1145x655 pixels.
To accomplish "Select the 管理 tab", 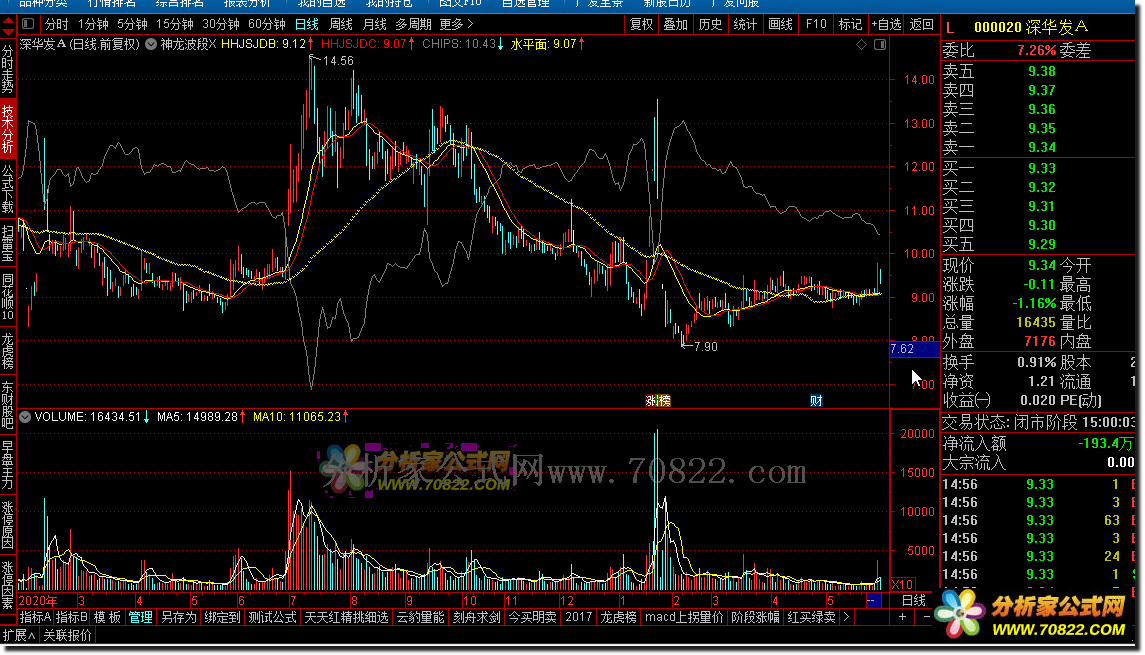I will pyautogui.click(x=140, y=617).
